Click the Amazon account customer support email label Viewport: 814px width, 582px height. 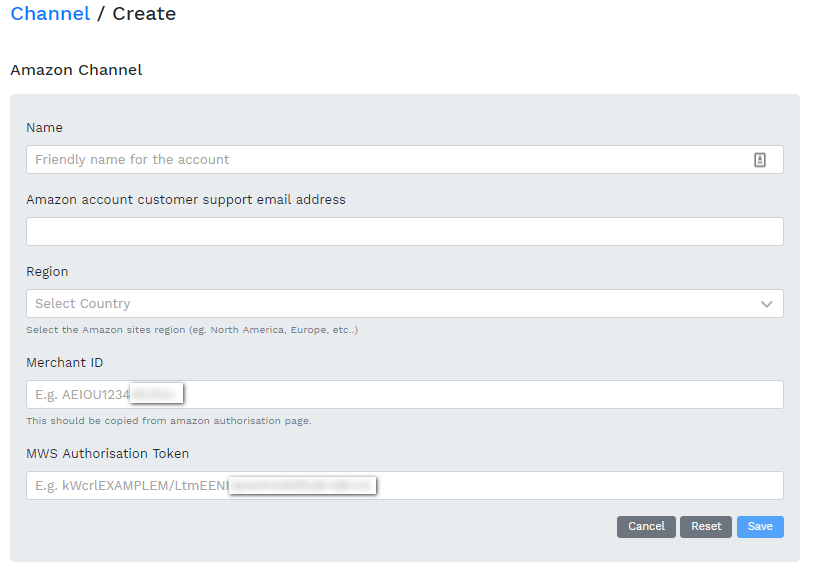coord(186,200)
